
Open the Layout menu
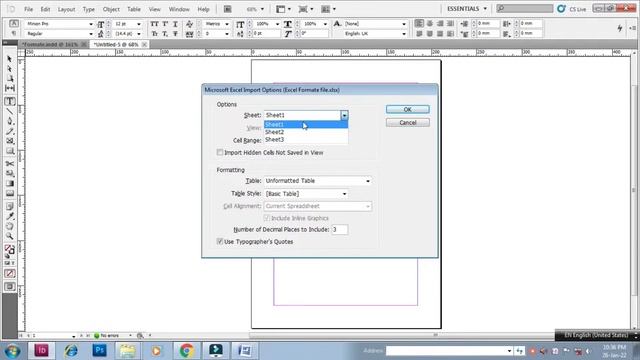click(66, 9)
